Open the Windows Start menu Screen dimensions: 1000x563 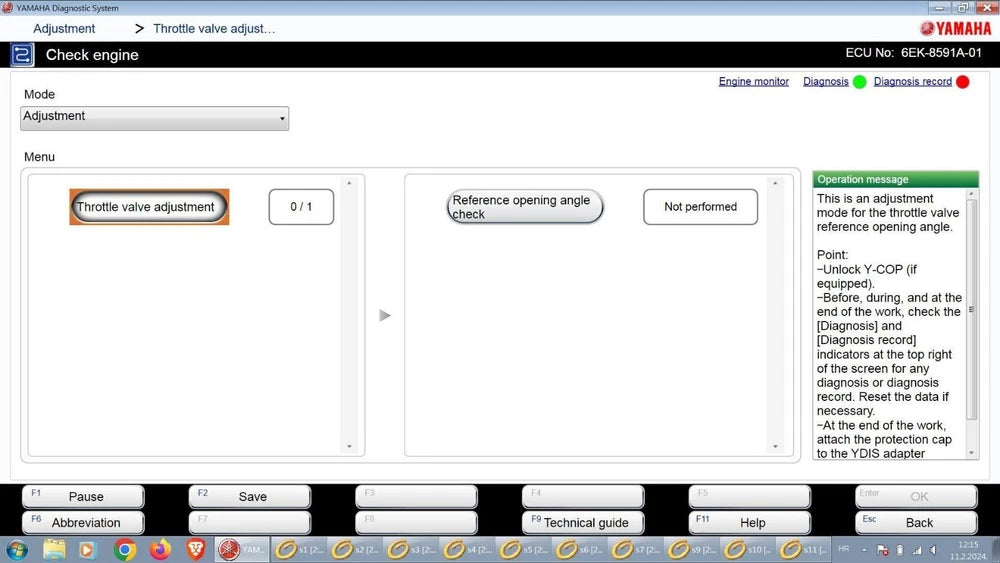click(x=17, y=550)
